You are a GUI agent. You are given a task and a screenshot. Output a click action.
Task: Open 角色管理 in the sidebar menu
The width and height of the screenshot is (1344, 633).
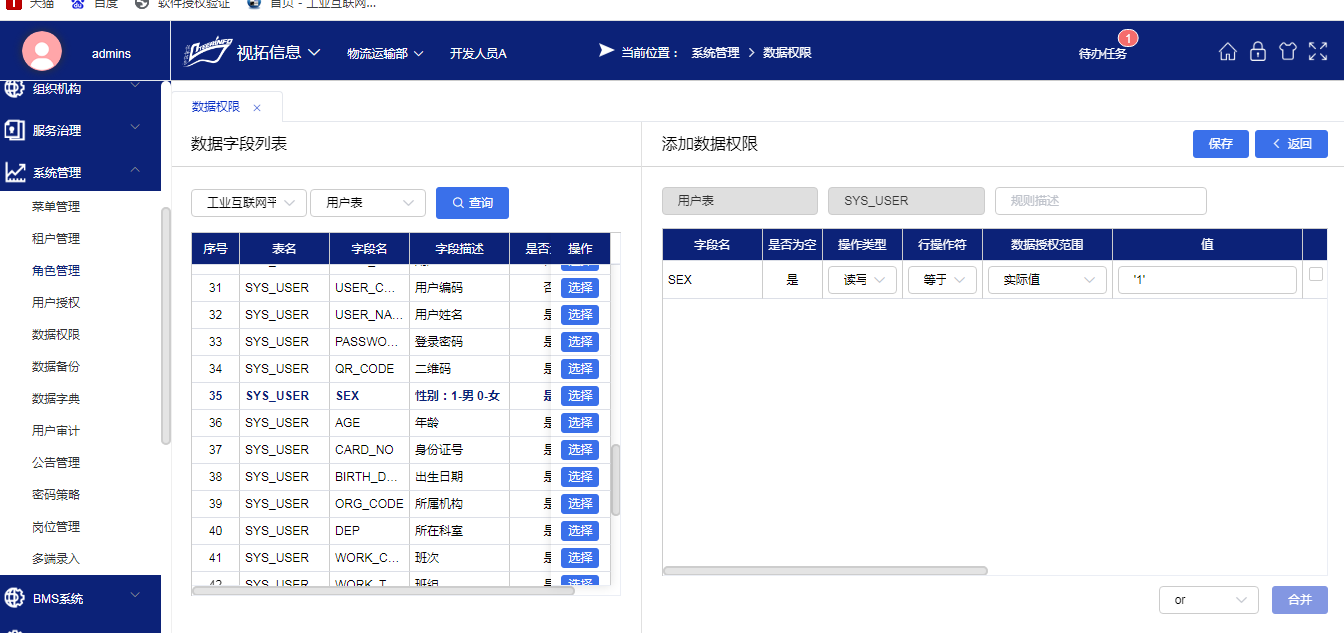pyautogui.click(x=56, y=271)
